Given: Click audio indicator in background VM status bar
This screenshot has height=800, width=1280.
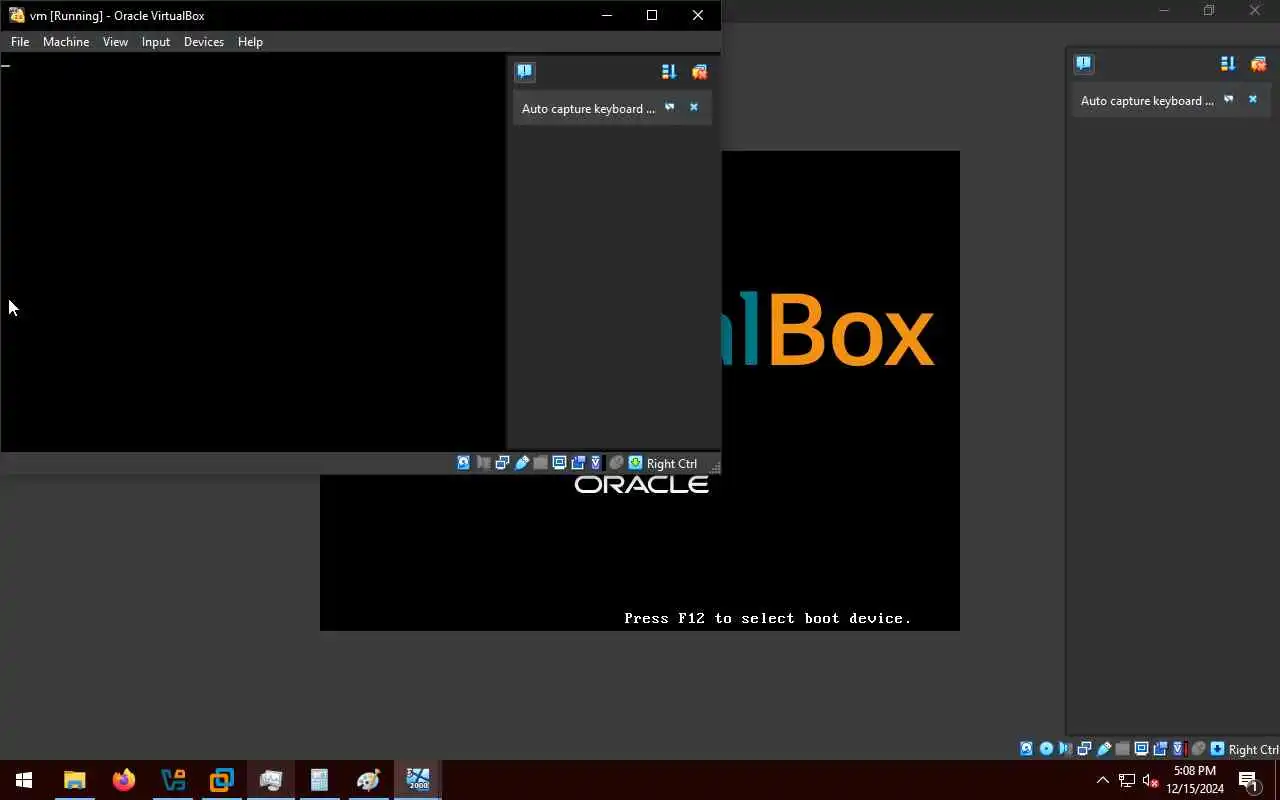Looking at the screenshot, I should point(1065,749).
